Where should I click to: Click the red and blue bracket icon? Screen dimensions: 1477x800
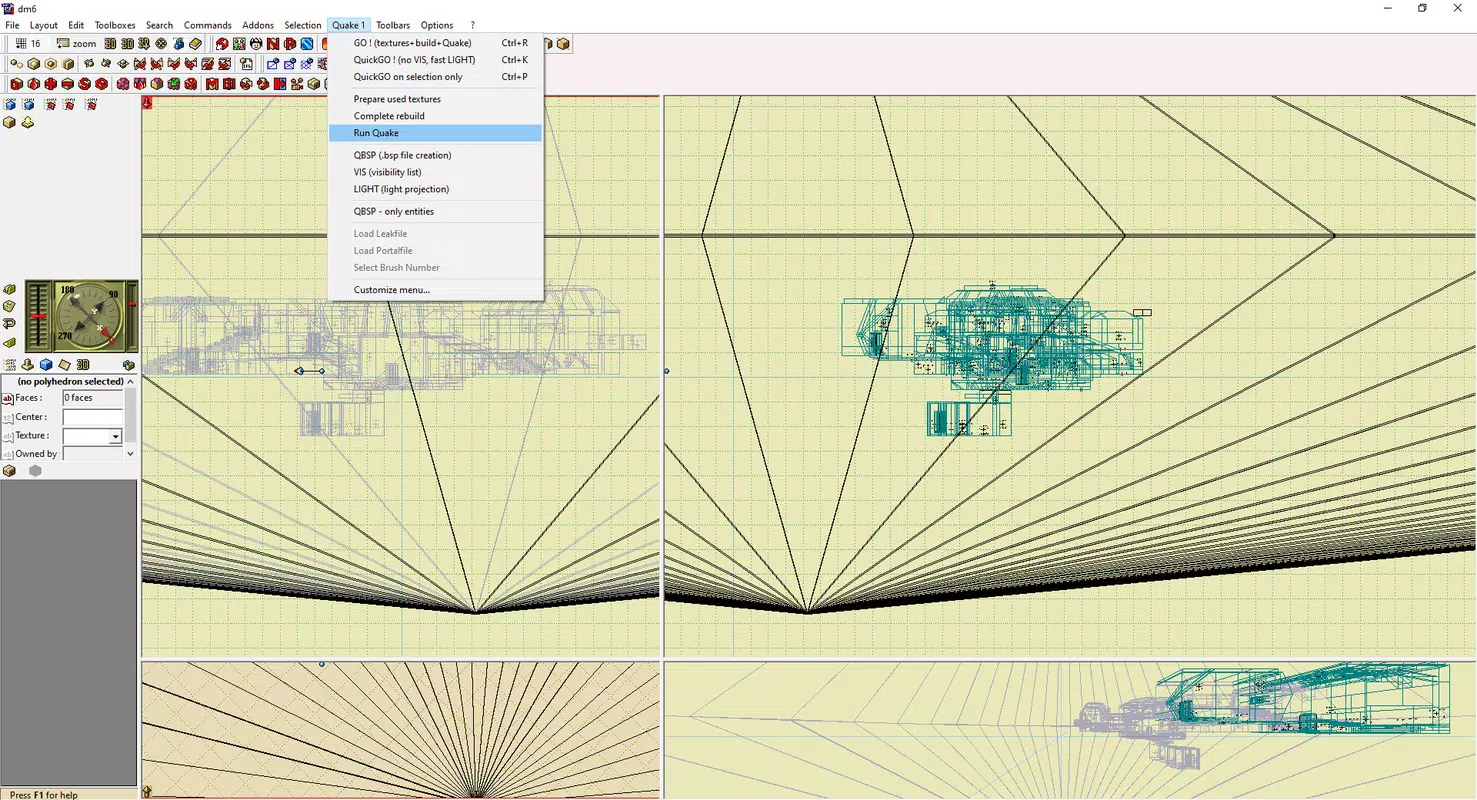tap(280, 84)
